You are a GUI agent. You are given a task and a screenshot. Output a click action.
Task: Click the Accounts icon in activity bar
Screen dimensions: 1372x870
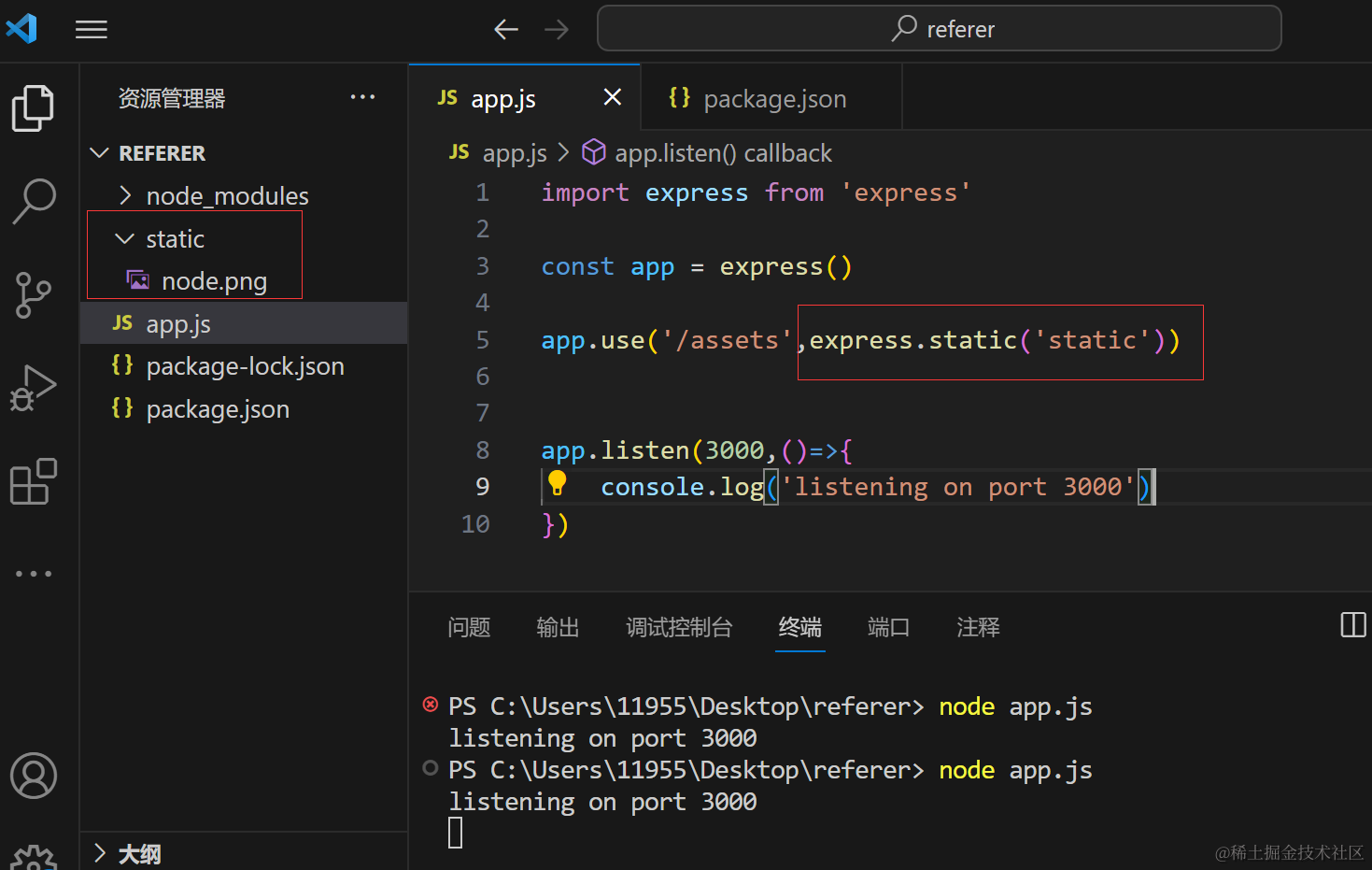coord(33,776)
